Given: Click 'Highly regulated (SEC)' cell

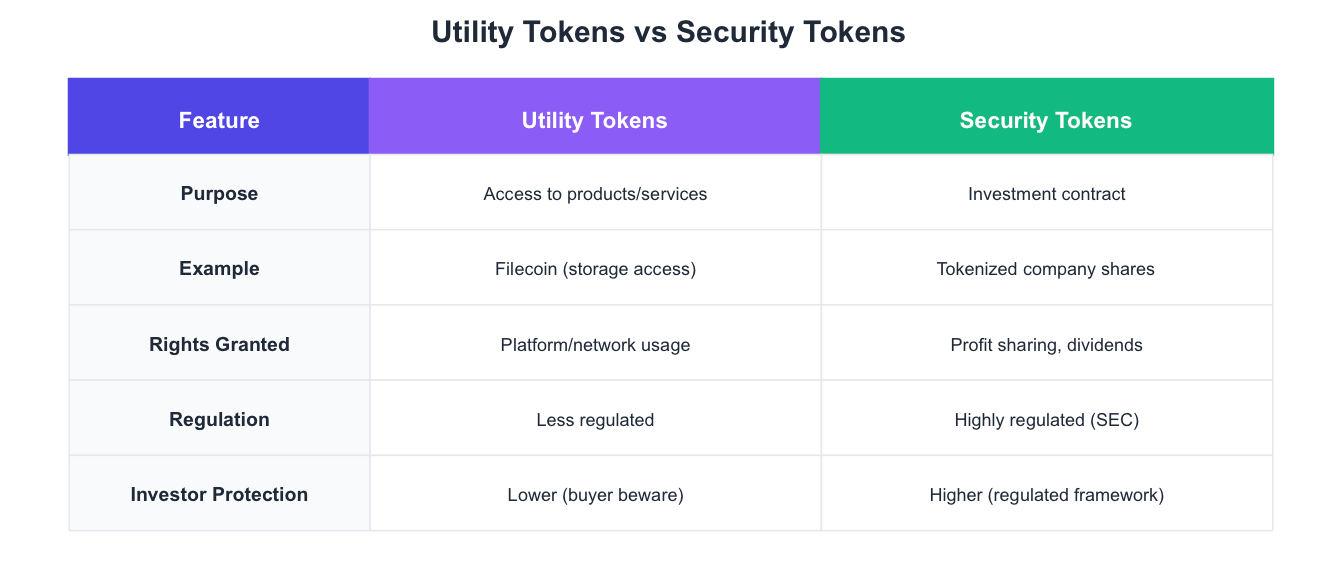Looking at the screenshot, I should [1046, 420].
